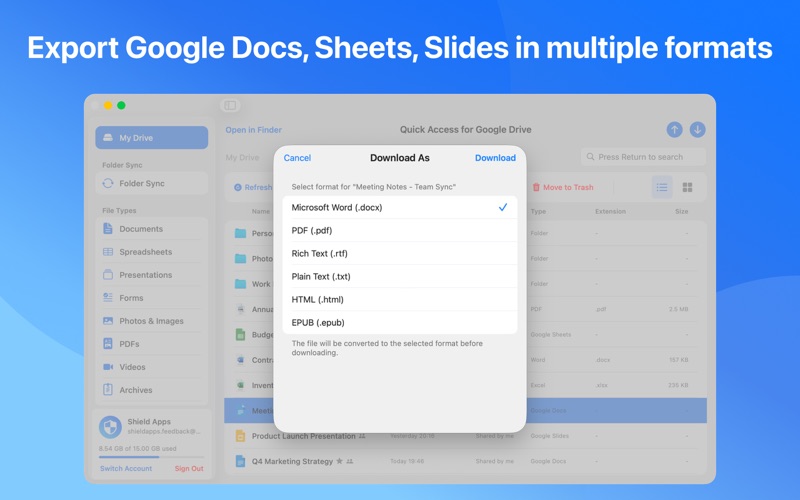800x500 pixels.
Task: Click the PDFs icon in sidebar
Action: click(108, 344)
